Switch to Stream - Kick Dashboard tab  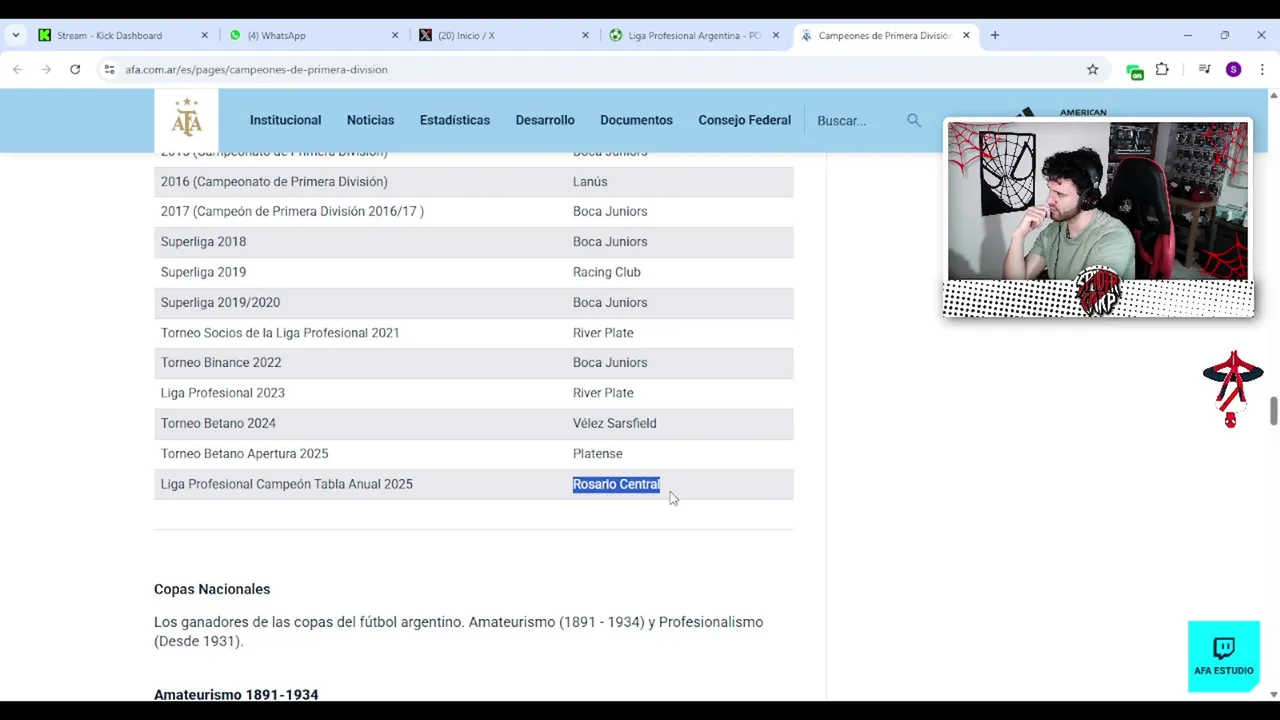[x=110, y=35]
